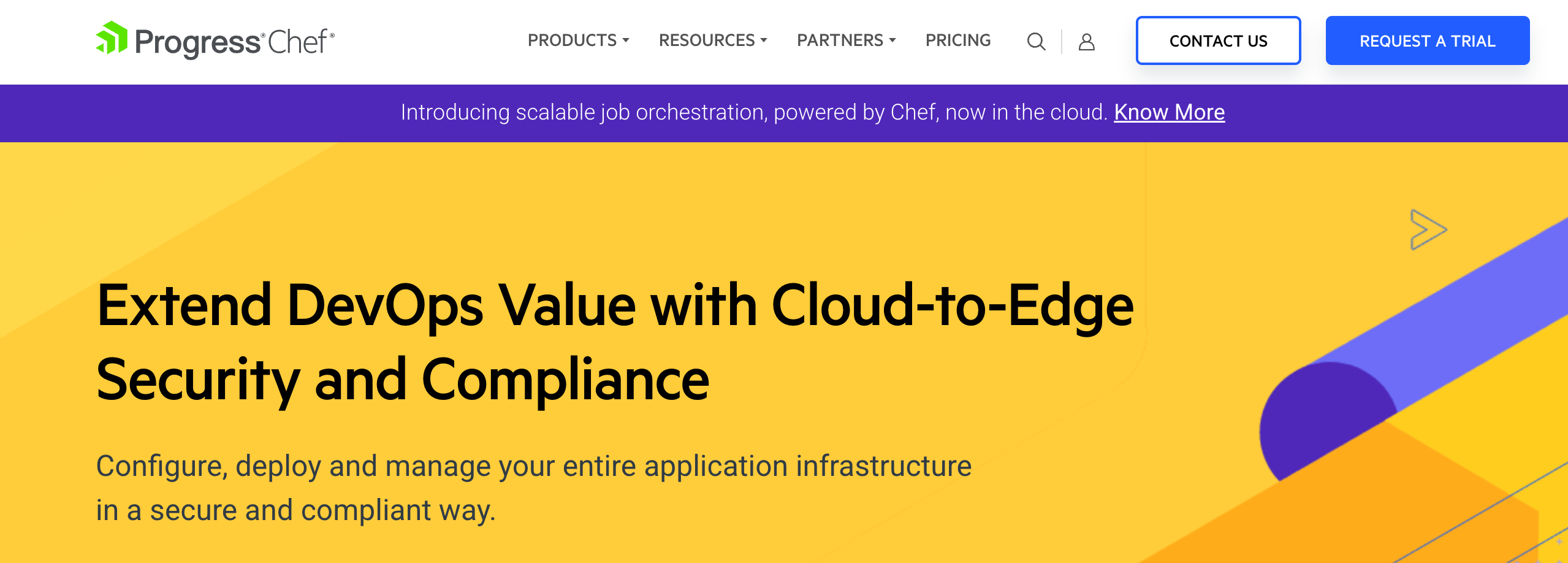Click the user account icon
This screenshot has width=1568, height=563.
(x=1087, y=42)
